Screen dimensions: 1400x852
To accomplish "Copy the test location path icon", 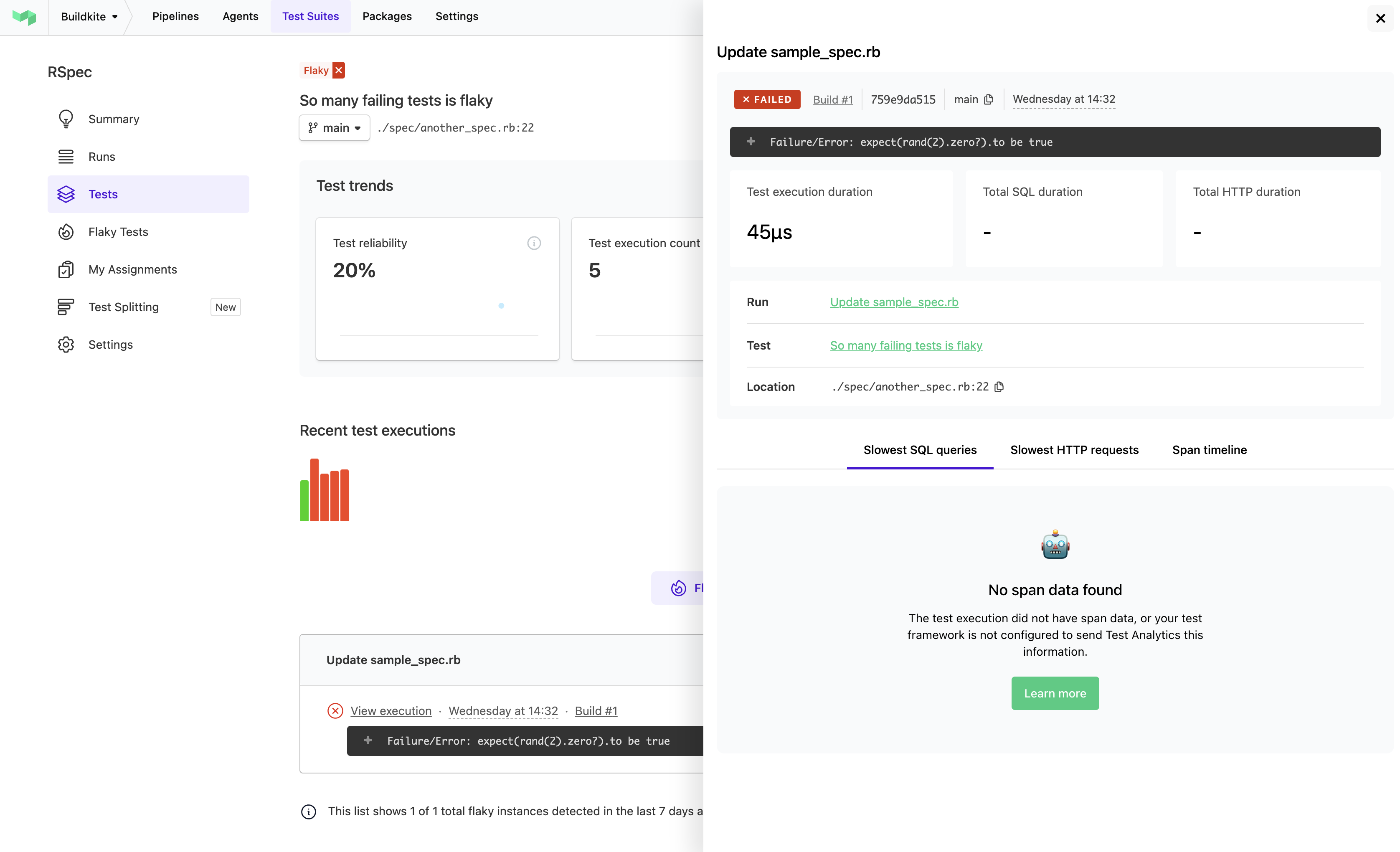I will coord(999,387).
